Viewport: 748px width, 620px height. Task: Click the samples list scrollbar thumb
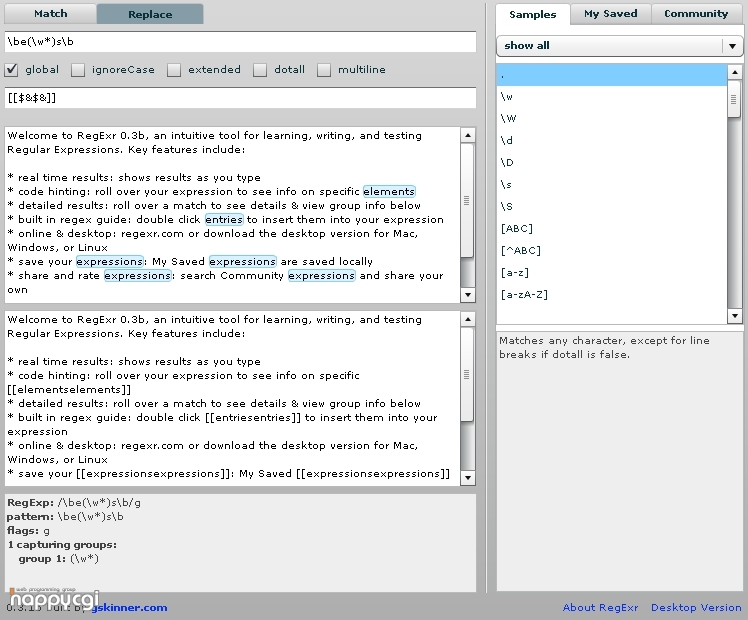pyautogui.click(x=734, y=99)
